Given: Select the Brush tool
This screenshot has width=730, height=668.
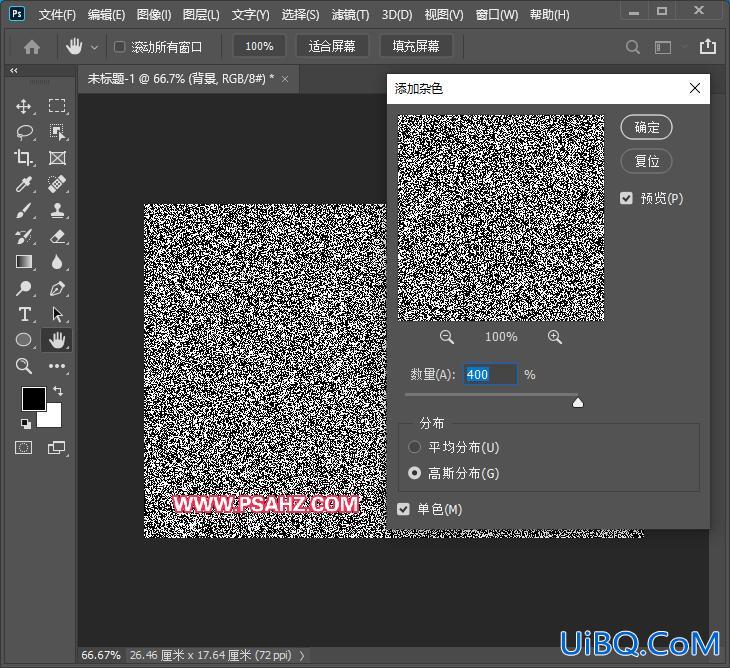Looking at the screenshot, I should click(23, 210).
